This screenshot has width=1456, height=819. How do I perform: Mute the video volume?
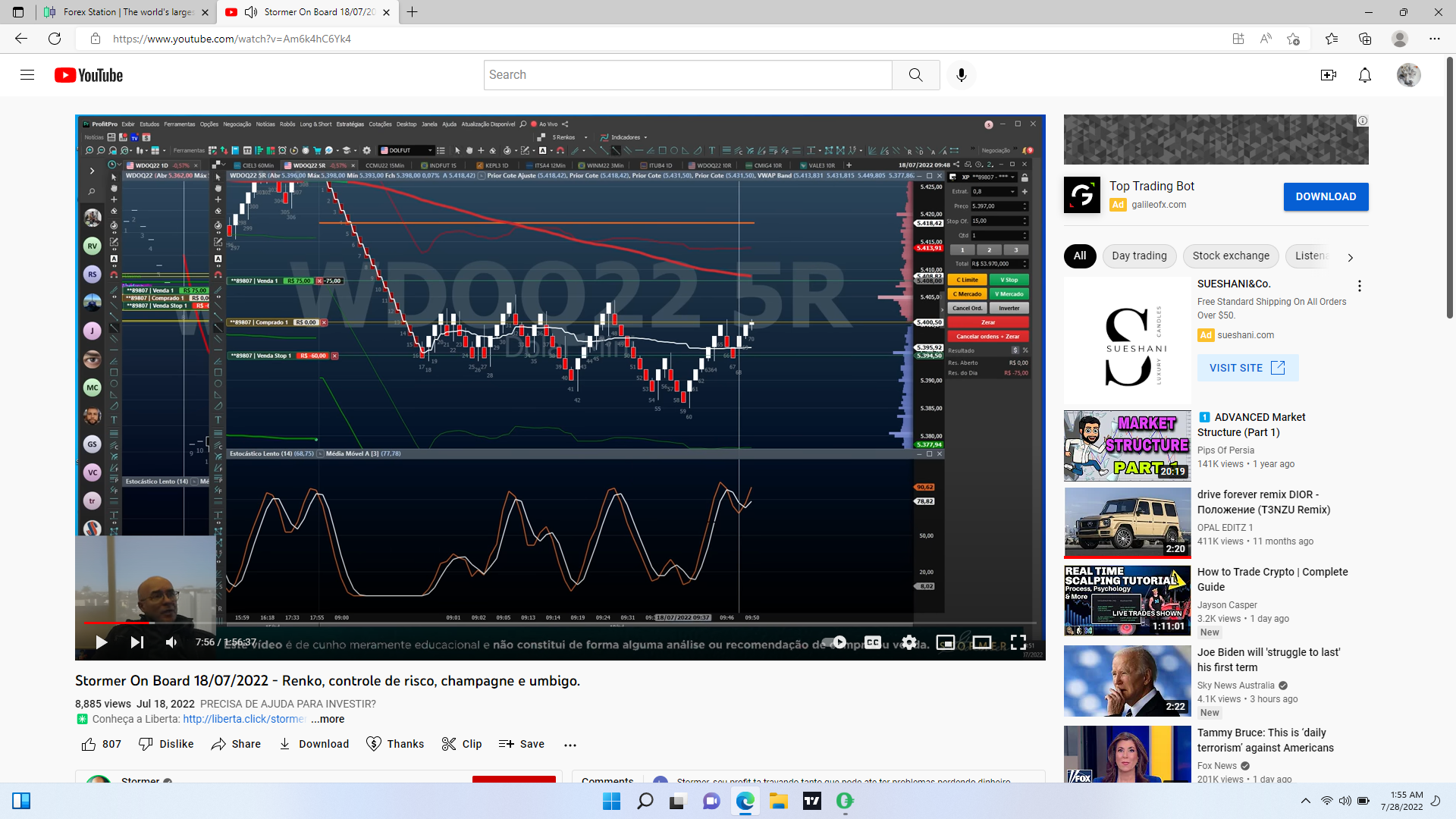171,642
